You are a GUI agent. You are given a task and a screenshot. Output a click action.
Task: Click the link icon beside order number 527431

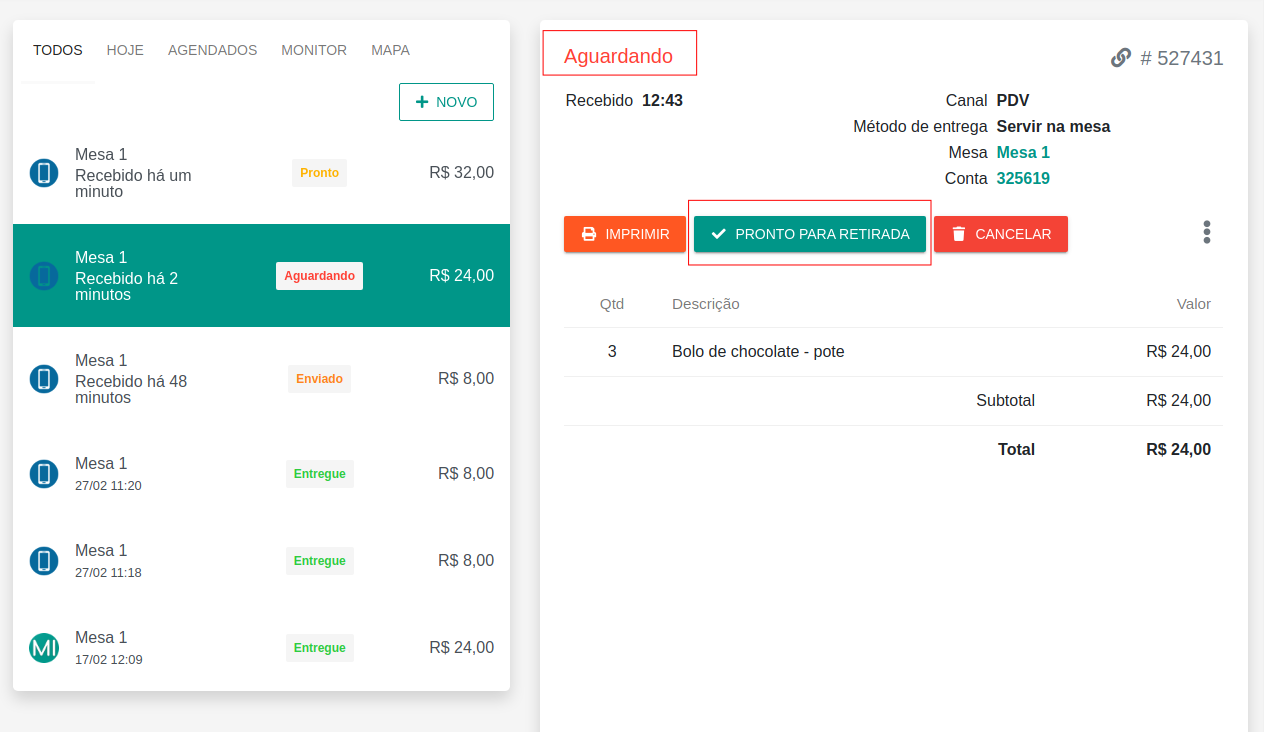(x=1120, y=58)
